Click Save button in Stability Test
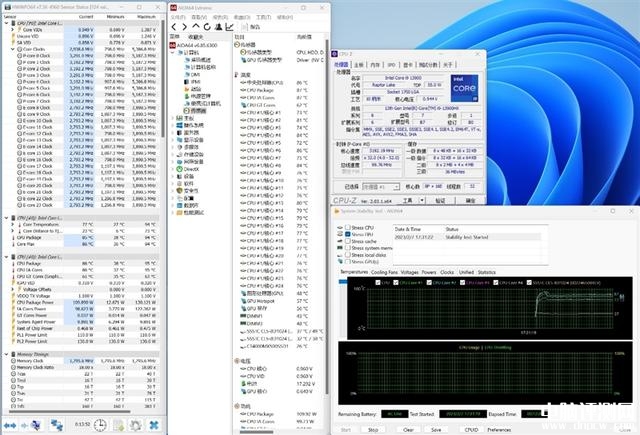This screenshot has width=640, height=435. [x=436, y=430]
